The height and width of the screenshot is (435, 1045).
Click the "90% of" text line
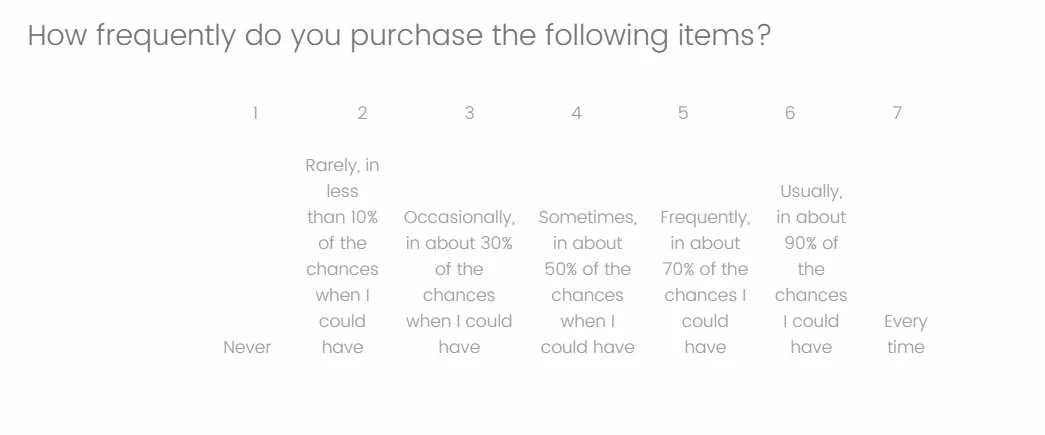click(811, 243)
